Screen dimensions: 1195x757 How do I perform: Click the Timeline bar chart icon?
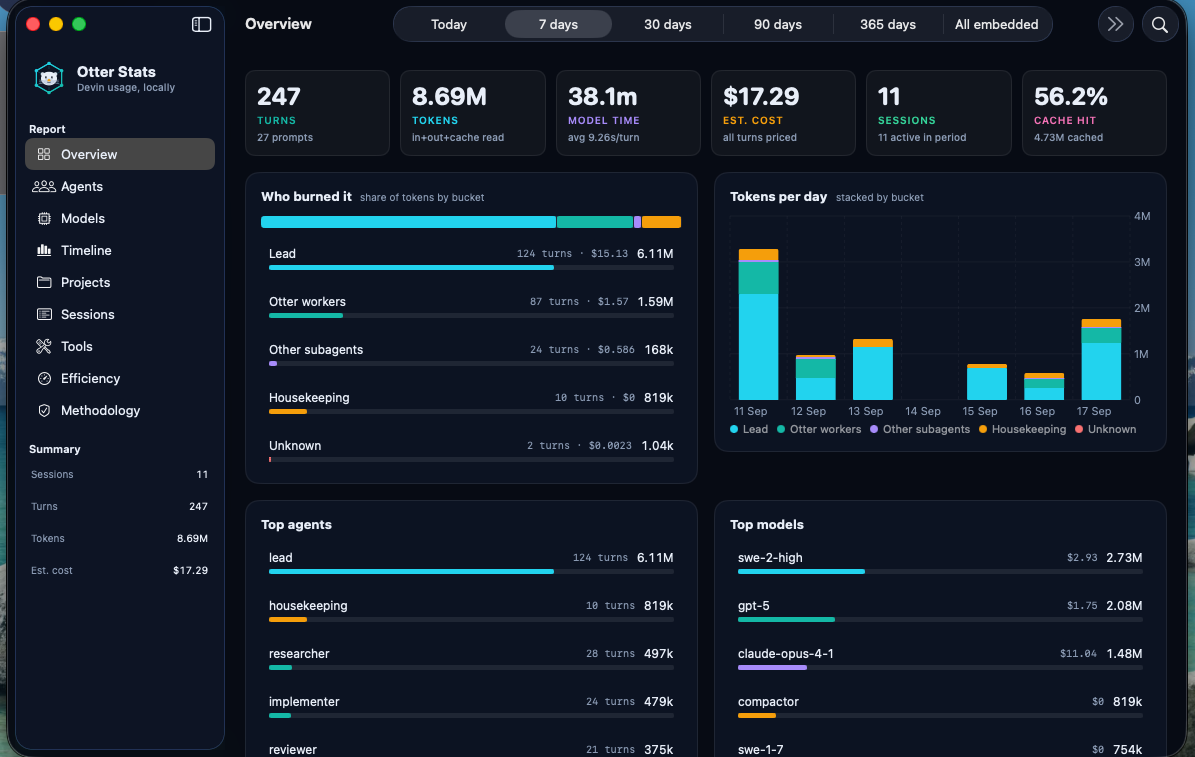point(44,250)
